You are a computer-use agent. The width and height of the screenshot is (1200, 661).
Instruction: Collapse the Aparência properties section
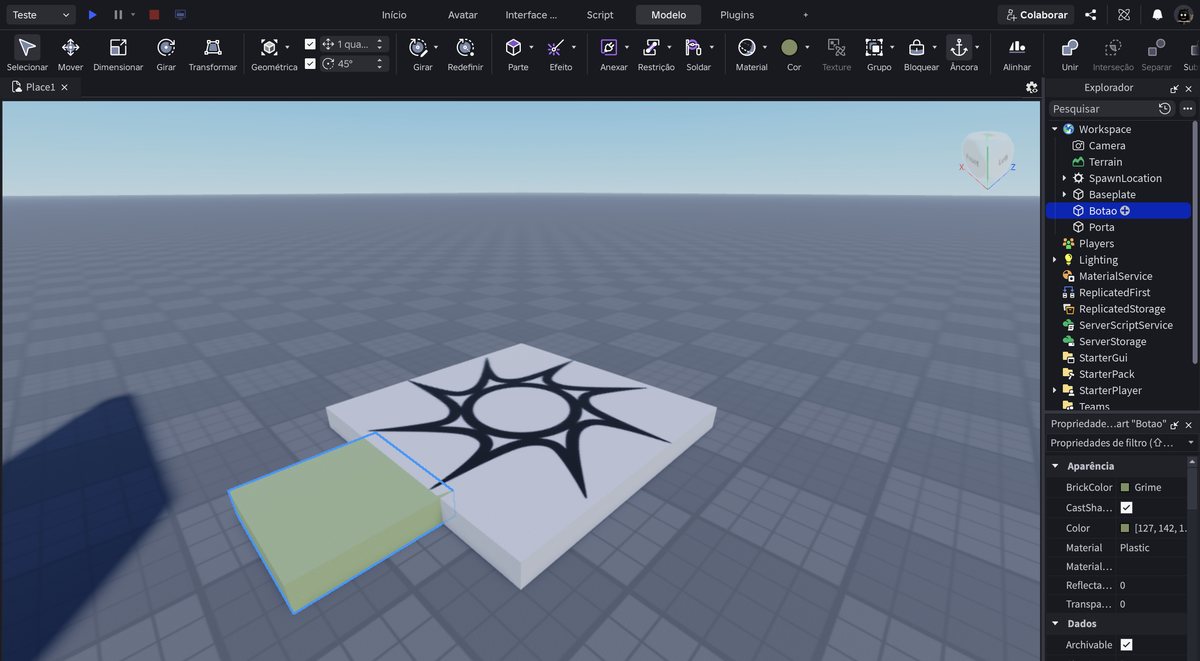coord(1055,466)
